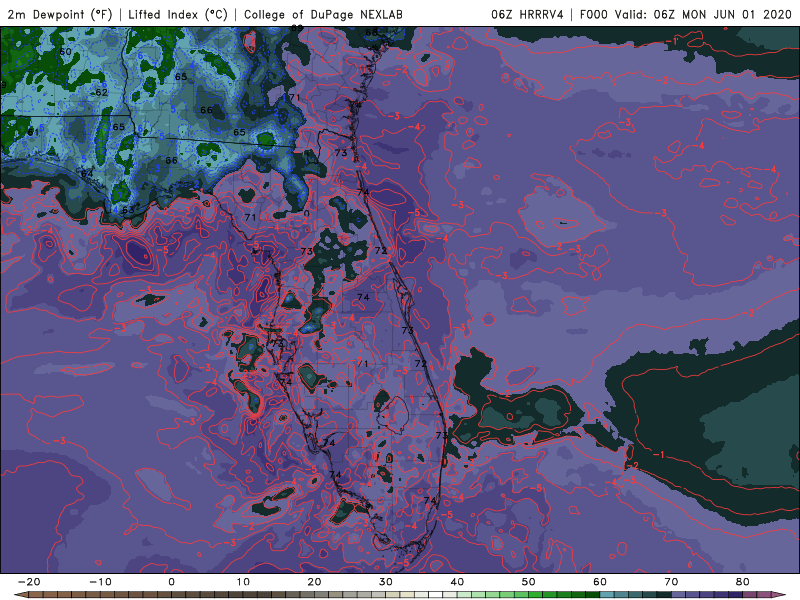Click the '61' dewpoint value on the map
The height and width of the screenshot is (600, 800).
33,132
